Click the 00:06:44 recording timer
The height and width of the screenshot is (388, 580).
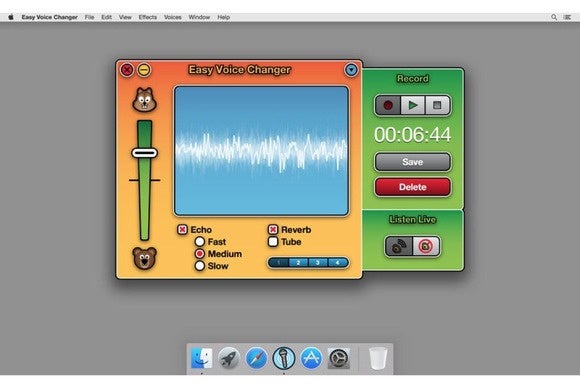click(412, 135)
